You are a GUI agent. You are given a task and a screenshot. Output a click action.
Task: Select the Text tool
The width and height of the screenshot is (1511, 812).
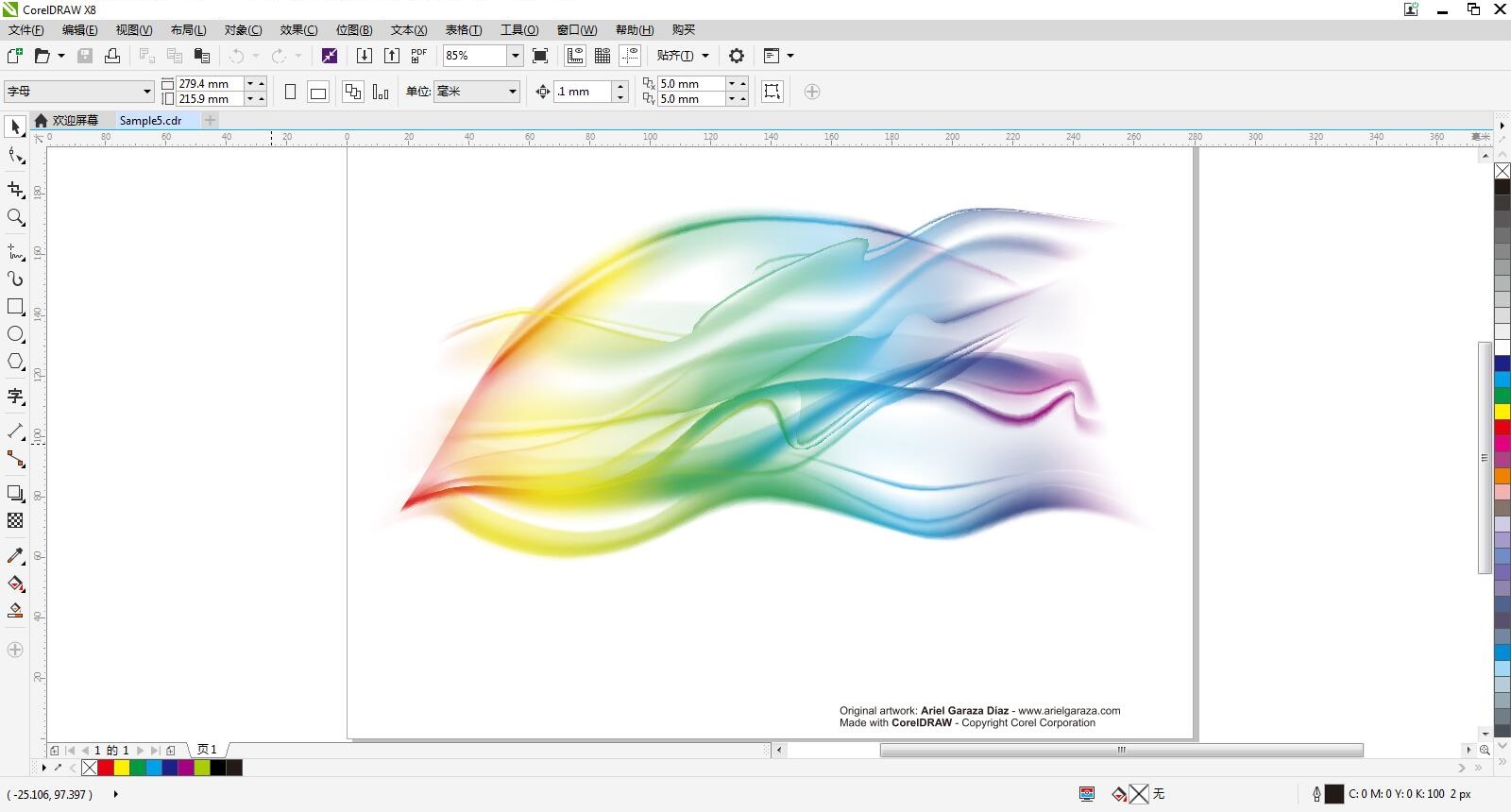[16, 397]
